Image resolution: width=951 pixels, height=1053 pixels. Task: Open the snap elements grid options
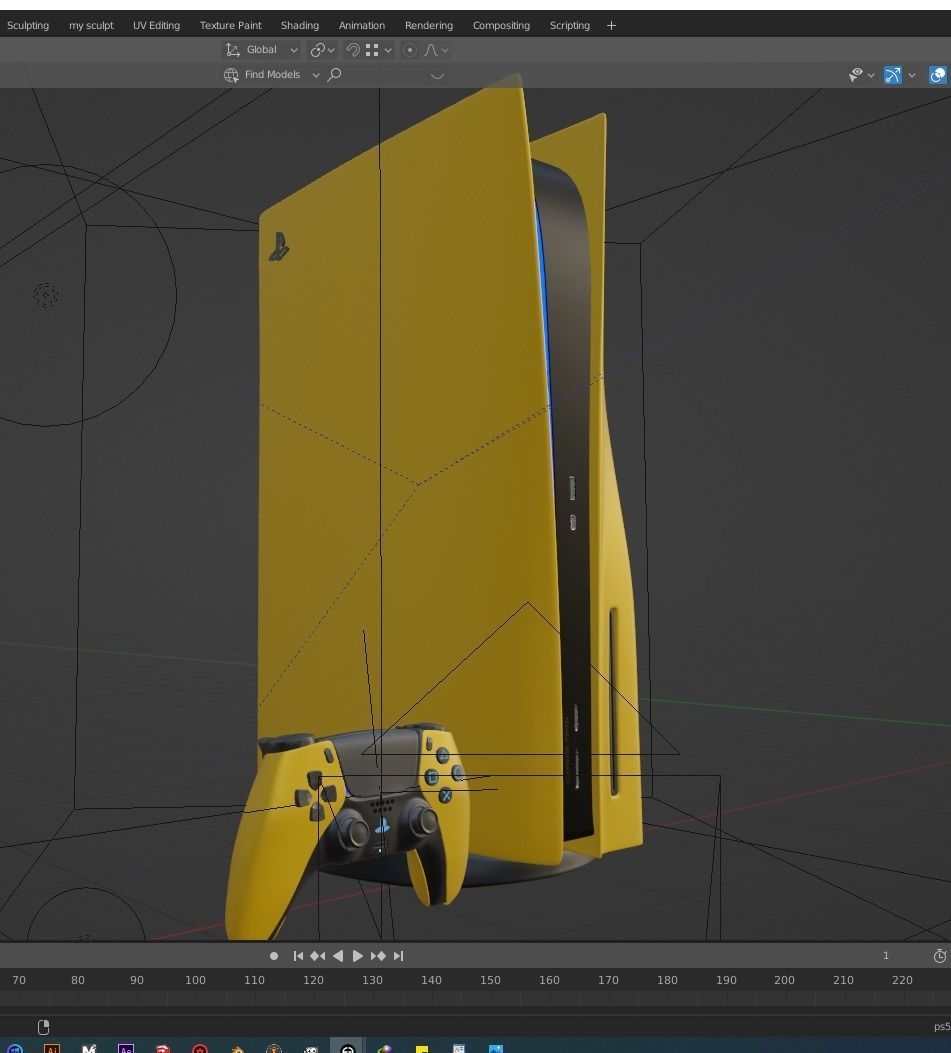tap(372, 50)
